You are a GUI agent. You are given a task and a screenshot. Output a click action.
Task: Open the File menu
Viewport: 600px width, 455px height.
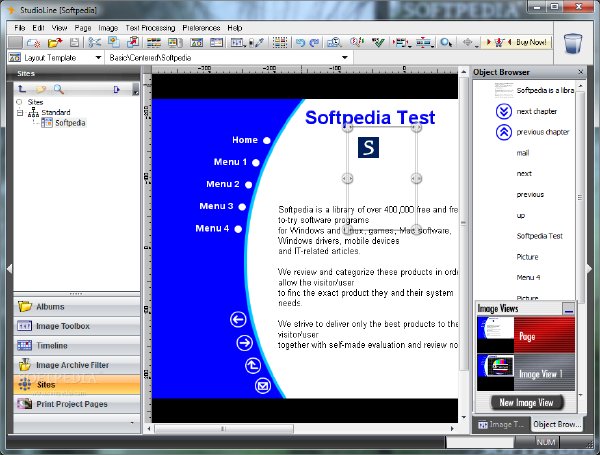tap(20, 28)
